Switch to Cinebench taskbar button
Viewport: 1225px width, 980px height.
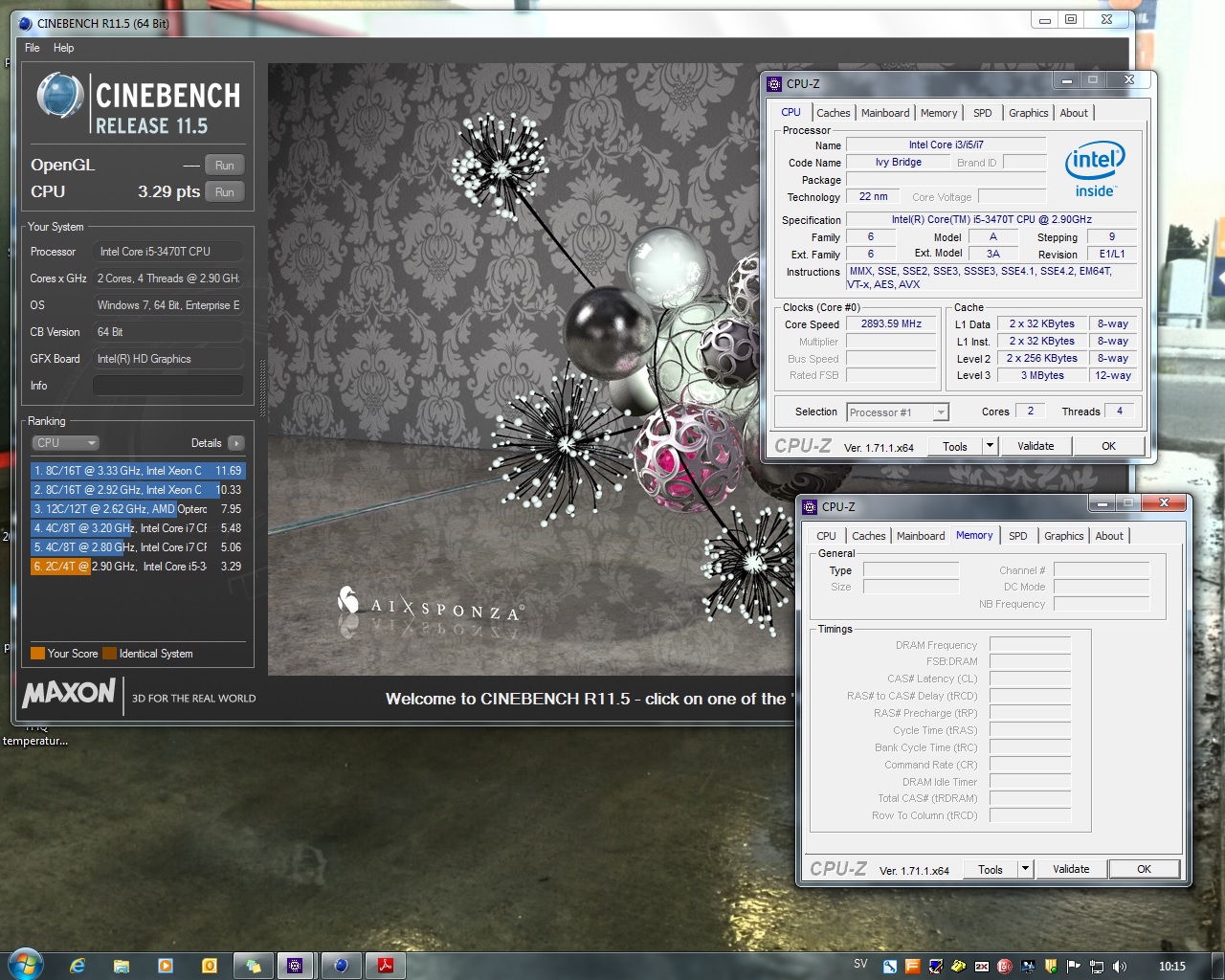click(341, 966)
